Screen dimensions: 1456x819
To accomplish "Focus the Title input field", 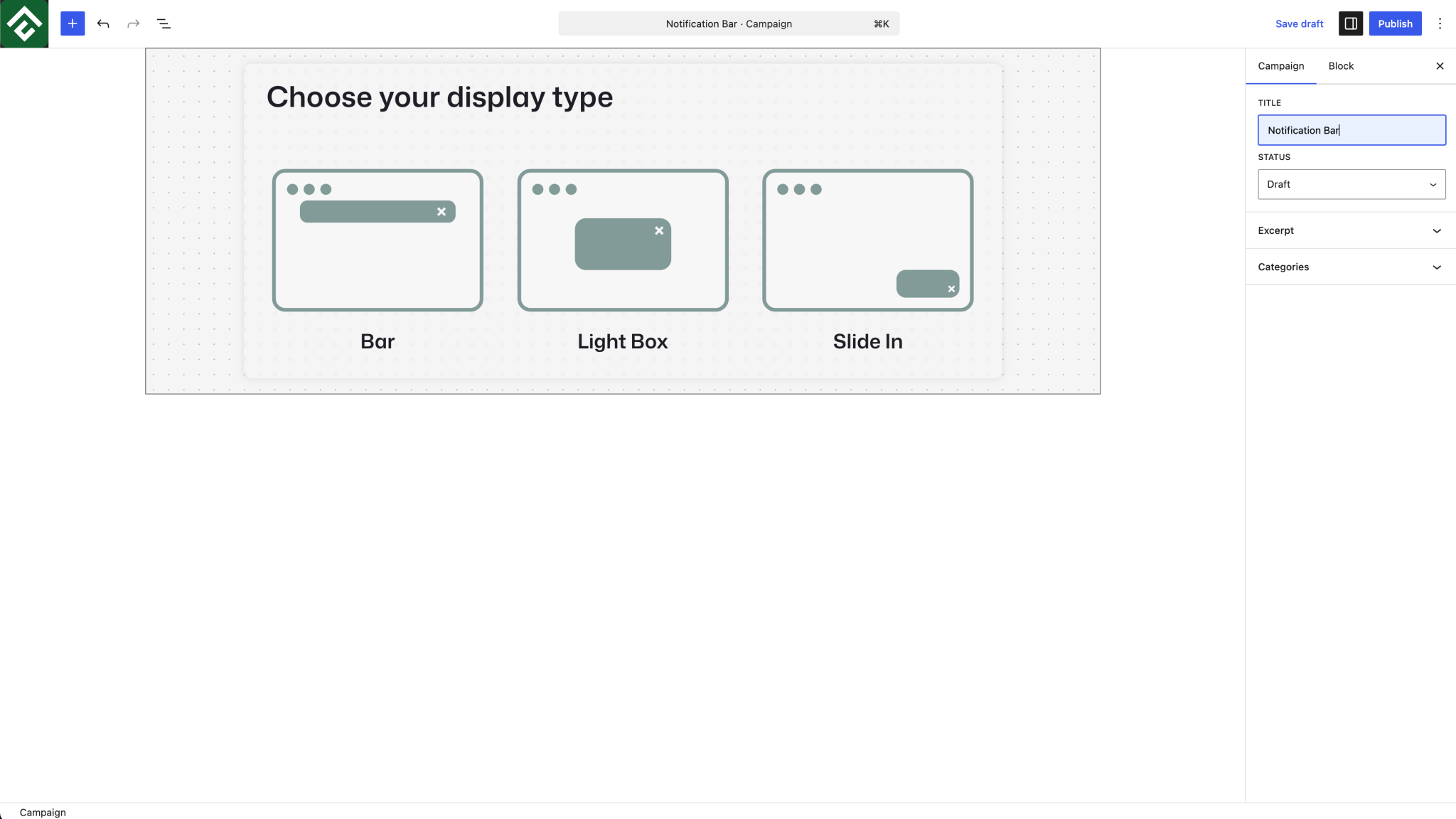I will 1351,130.
